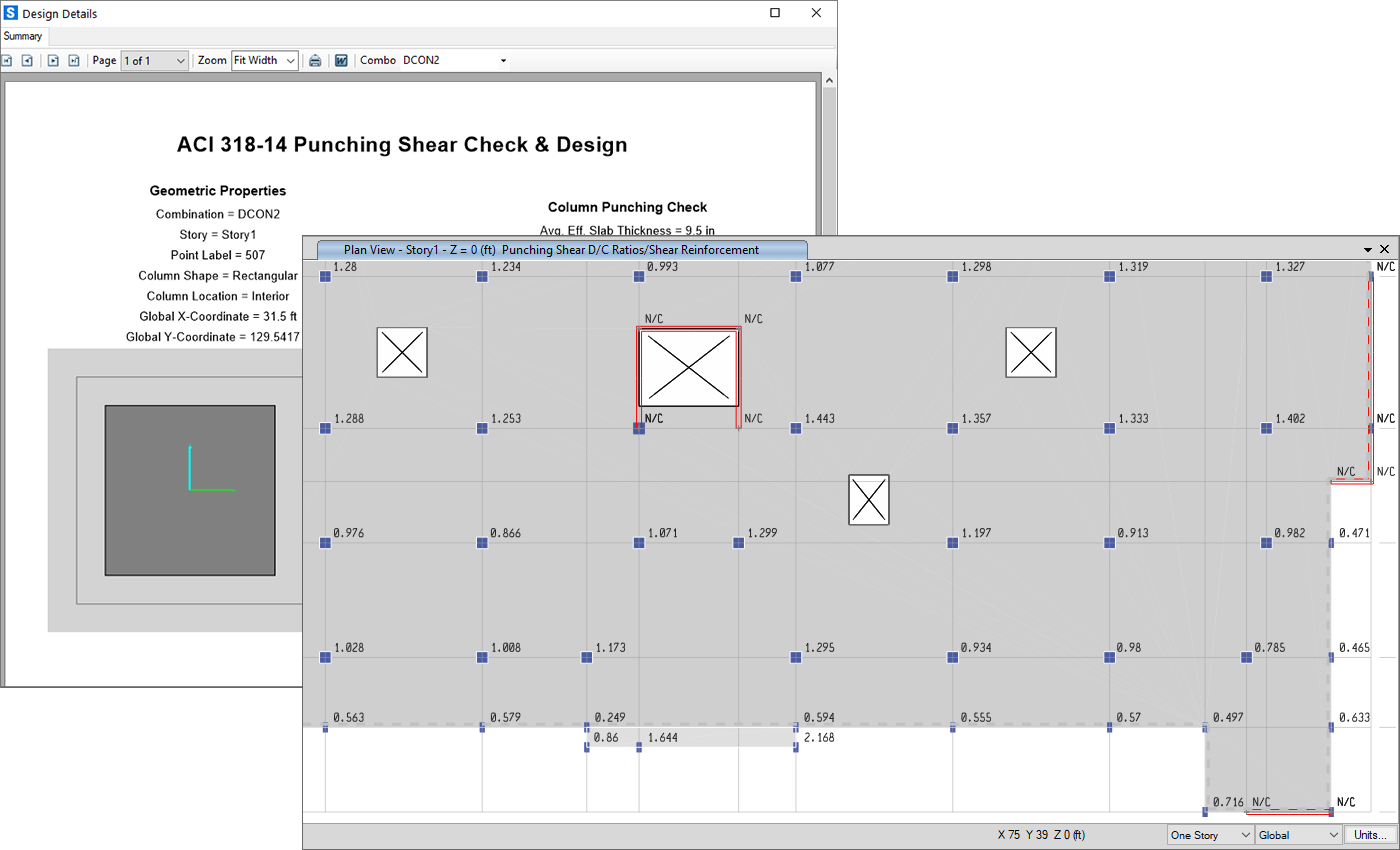
Task: Click the Units... button
Action: (1369, 835)
